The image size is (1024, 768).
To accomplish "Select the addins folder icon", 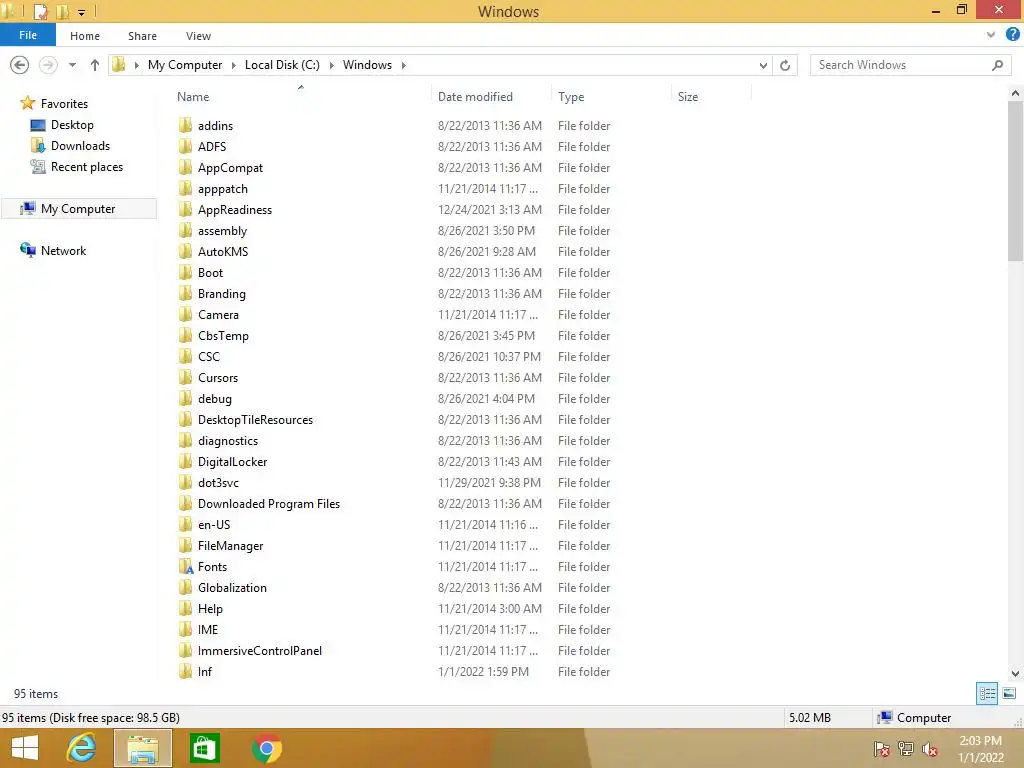I will (x=185, y=125).
